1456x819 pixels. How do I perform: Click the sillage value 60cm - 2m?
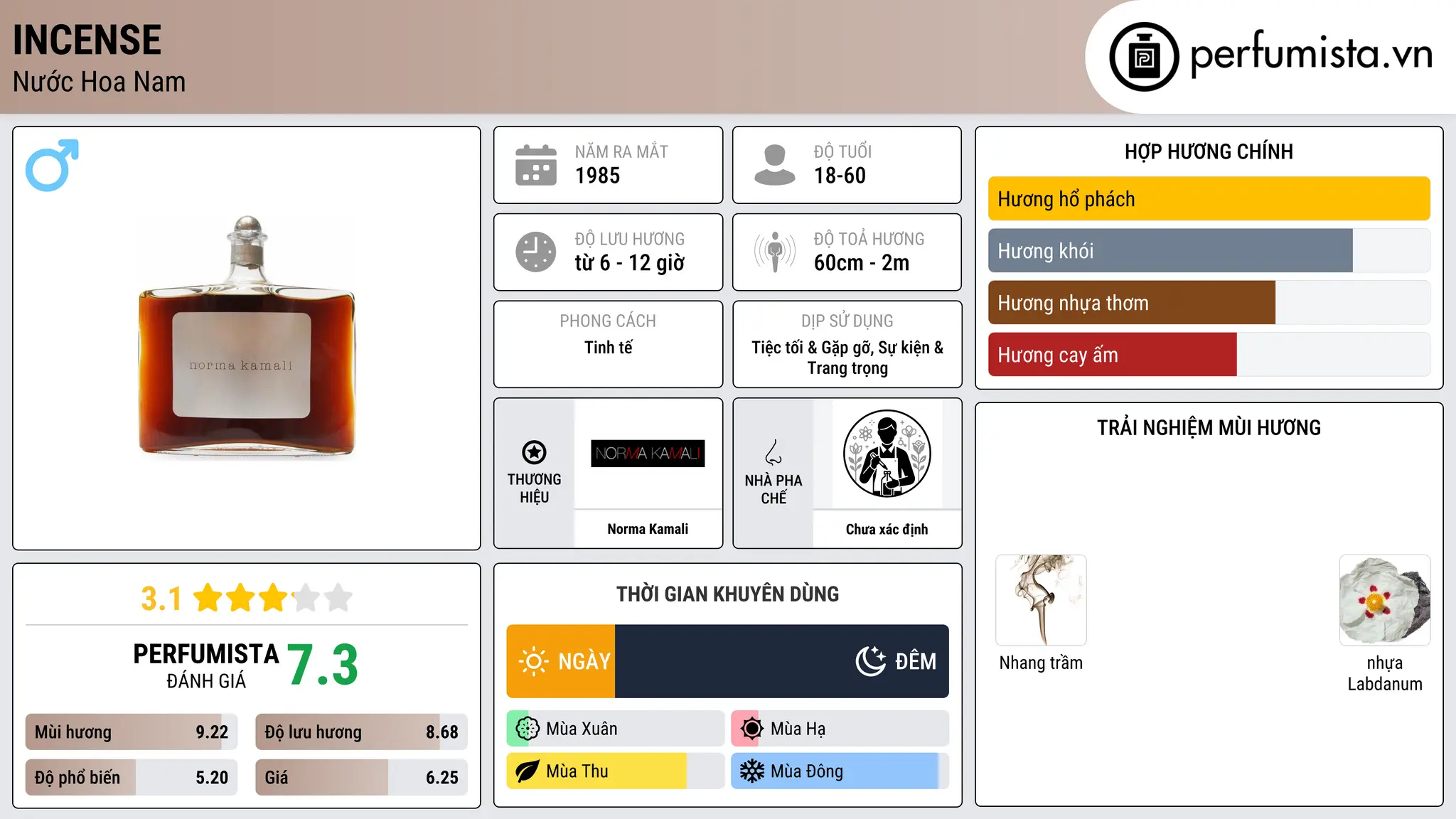point(862,263)
